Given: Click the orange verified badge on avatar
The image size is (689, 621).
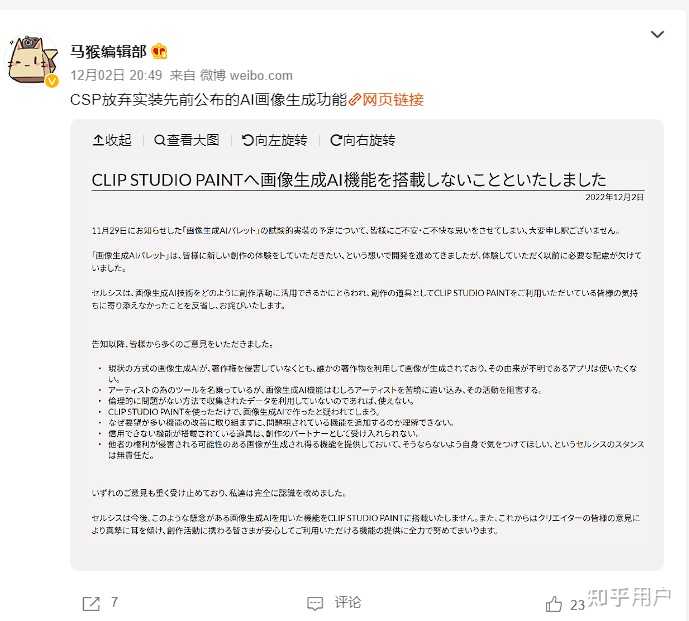Looking at the screenshot, I should pos(52,81).
